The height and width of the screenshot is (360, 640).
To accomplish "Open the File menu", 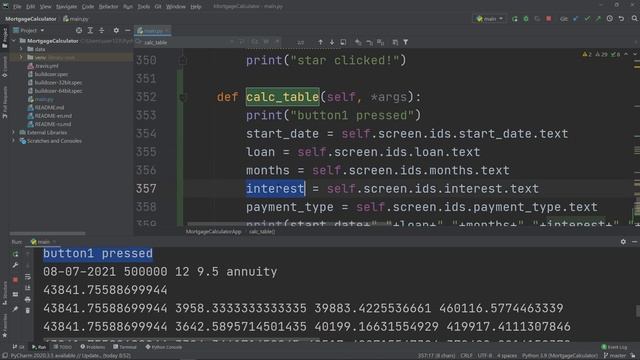I will (x=17, y=7).
